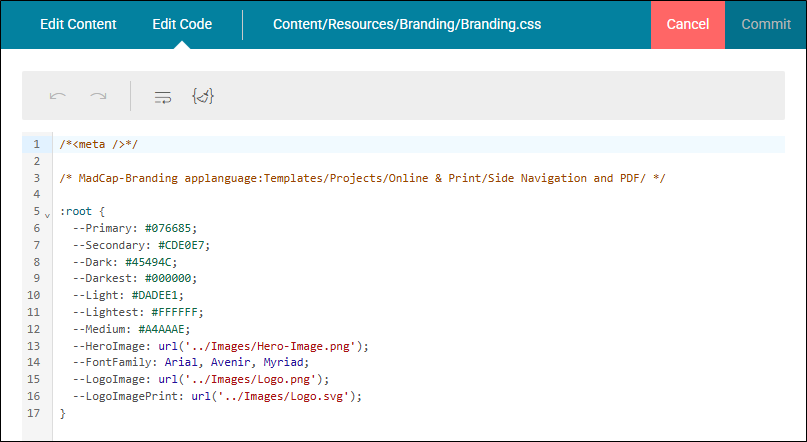The image size is (807, 442).
Task: Click line number 17 in the gutter
Action: point(34,413)
